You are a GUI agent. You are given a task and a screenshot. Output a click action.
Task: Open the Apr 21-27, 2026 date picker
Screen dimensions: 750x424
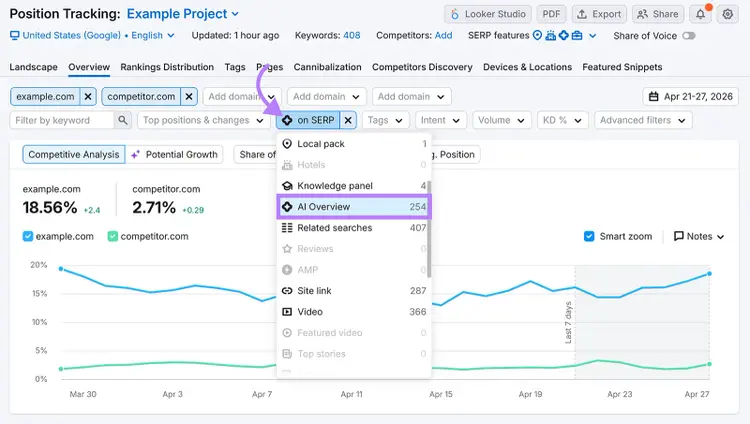pos(691,97)
